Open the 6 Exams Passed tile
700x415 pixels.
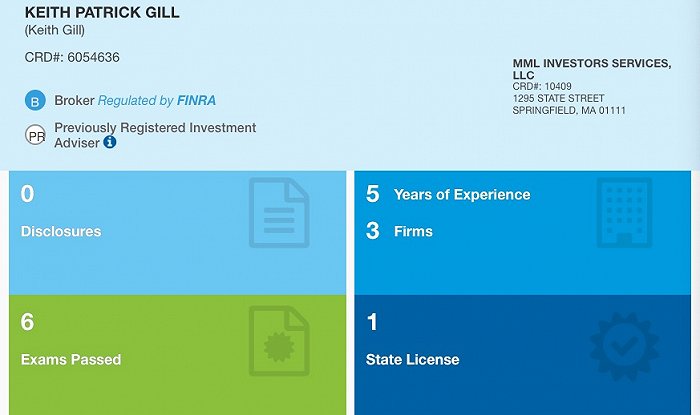(x=178, y=355)
